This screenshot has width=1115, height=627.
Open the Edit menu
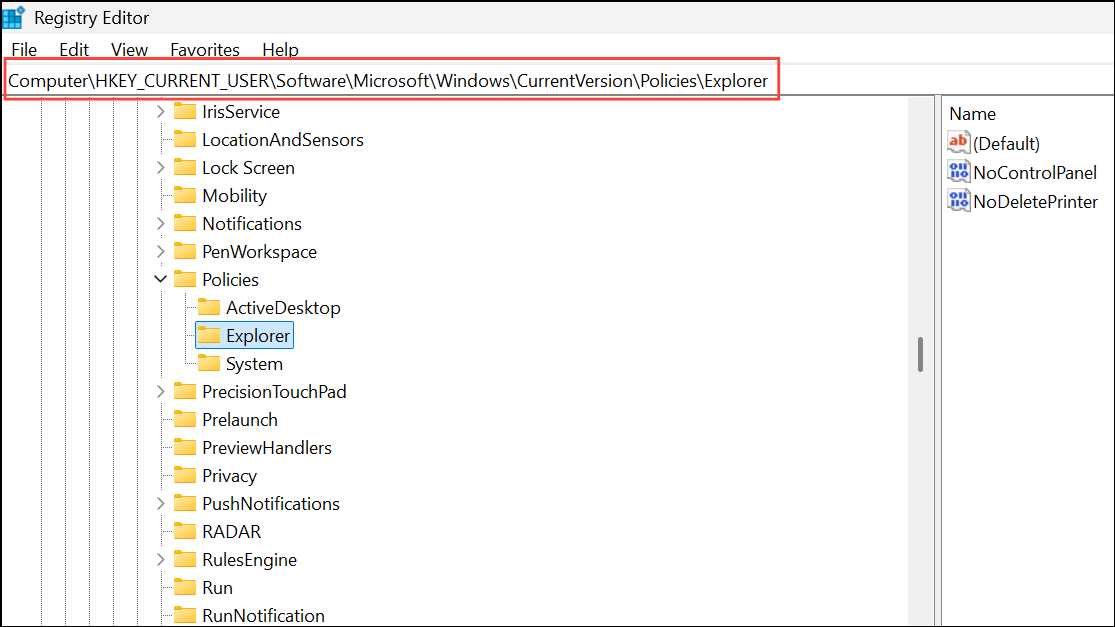coord(74,50)
